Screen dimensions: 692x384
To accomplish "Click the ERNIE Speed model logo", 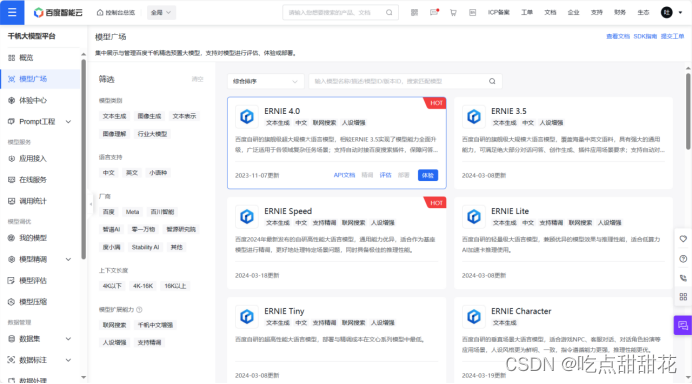I will coord(247,217).
